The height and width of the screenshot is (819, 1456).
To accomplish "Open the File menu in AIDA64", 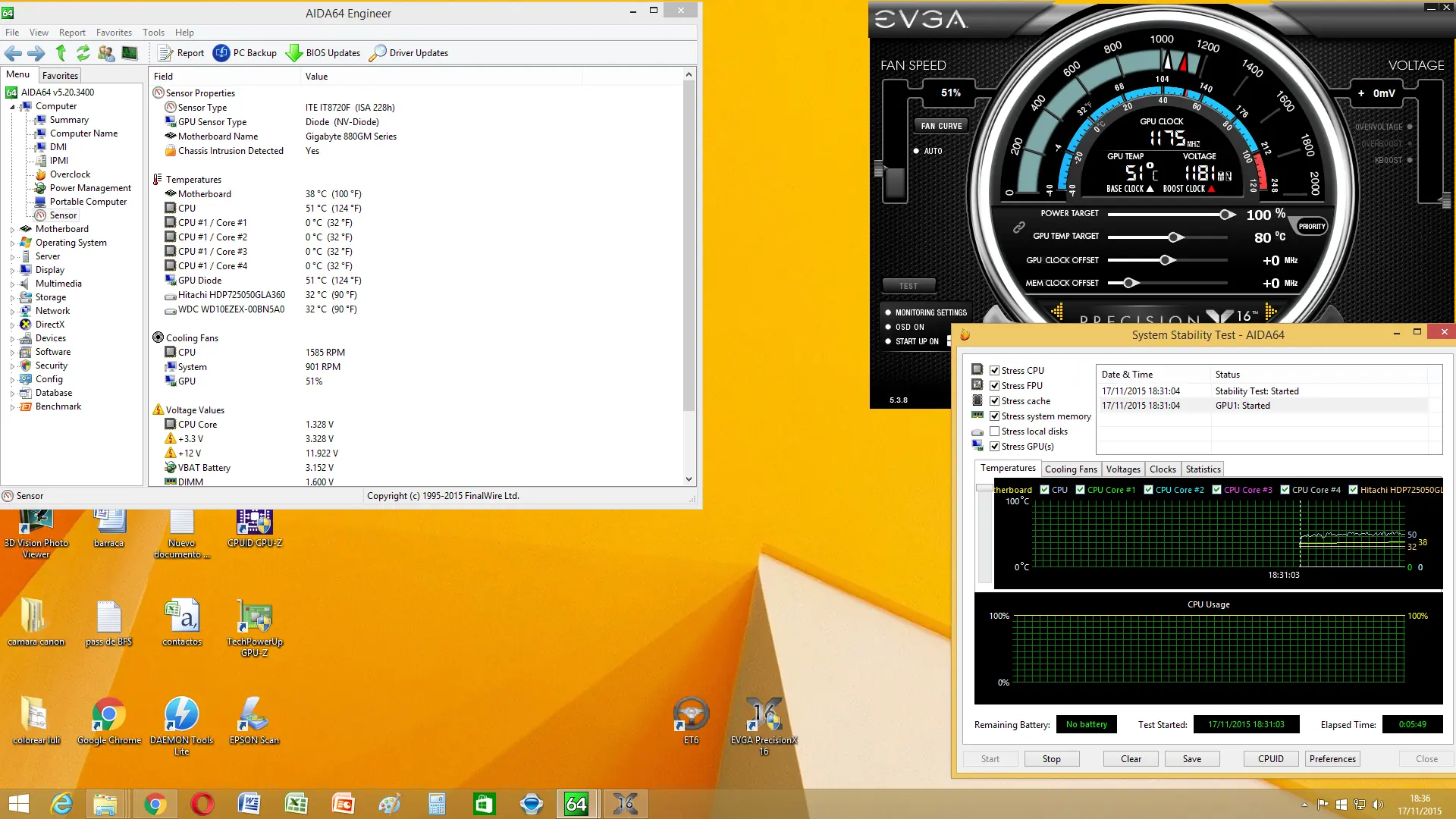I will (x=12, y=33).
